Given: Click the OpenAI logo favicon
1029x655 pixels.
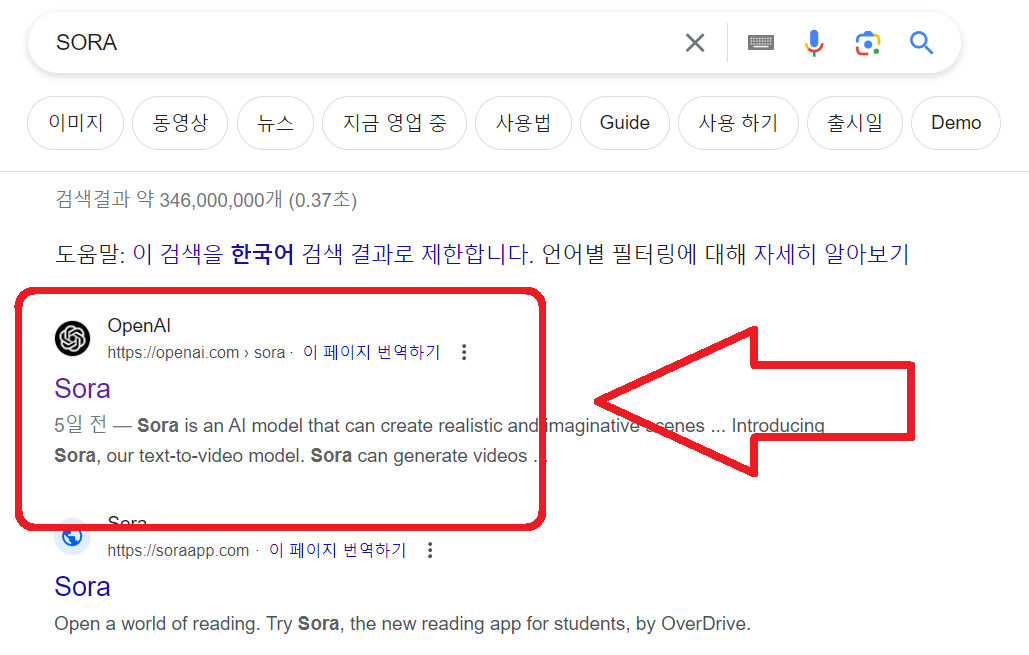Looking at the screenshot, I should (72, 339).
